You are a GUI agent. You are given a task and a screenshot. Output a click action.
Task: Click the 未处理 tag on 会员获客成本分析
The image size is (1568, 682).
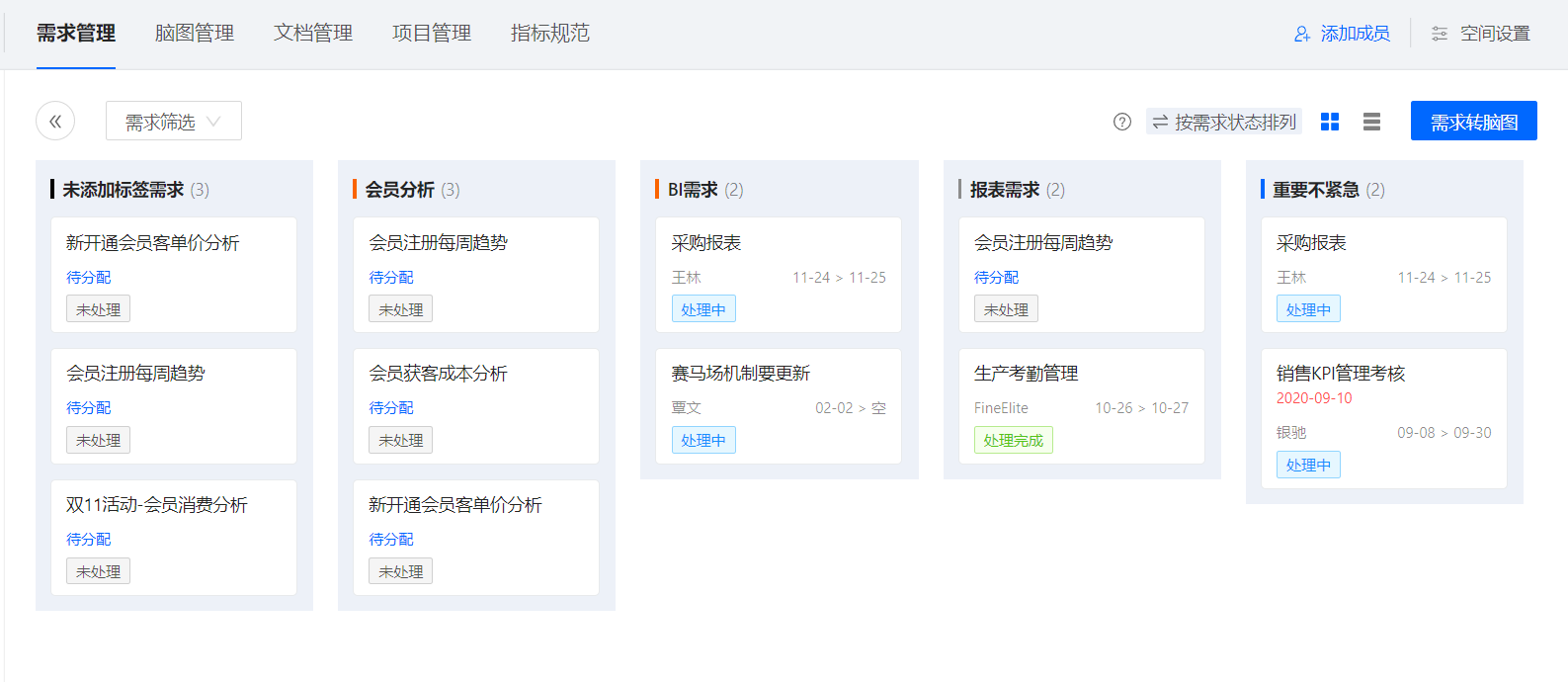tap(400, 440)
